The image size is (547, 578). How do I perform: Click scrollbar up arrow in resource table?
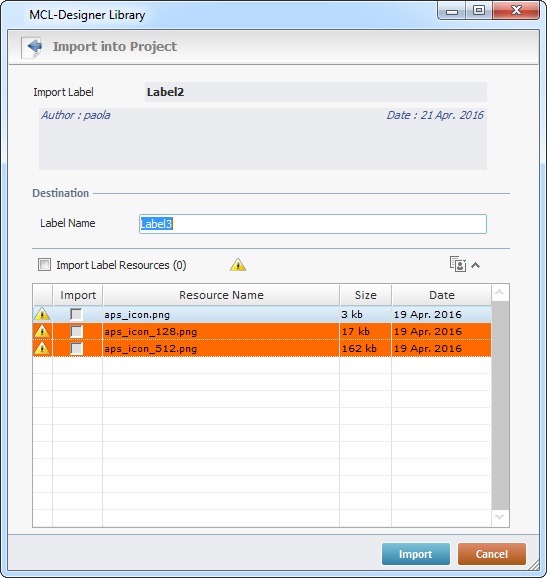pyautogui.click(x=500, y=293)
